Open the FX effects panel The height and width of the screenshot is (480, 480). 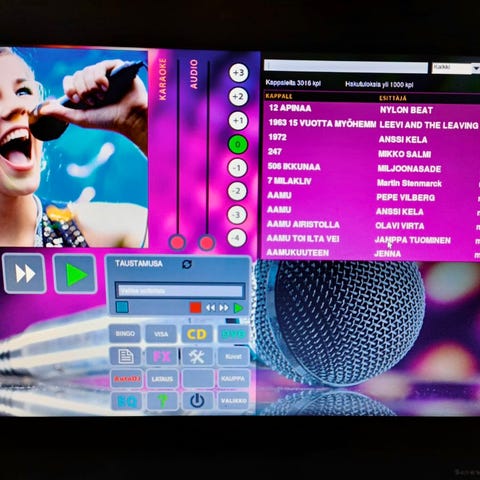[161, 357]
